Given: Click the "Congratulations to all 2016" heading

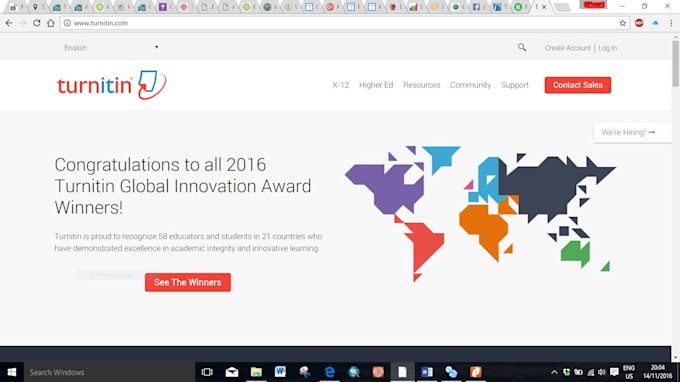Looking at the screenshot, I should (x=183, y=186).
